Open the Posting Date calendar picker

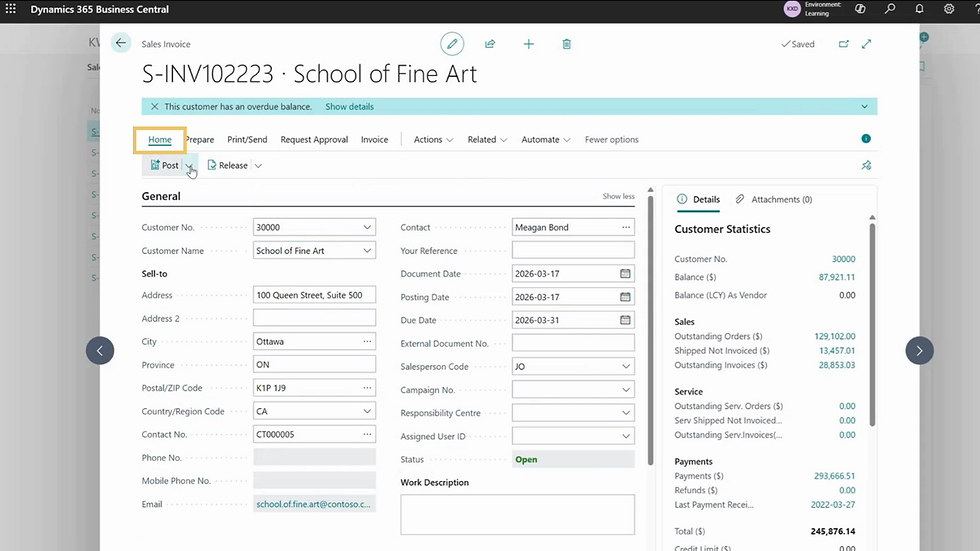[x=625, y=297]
